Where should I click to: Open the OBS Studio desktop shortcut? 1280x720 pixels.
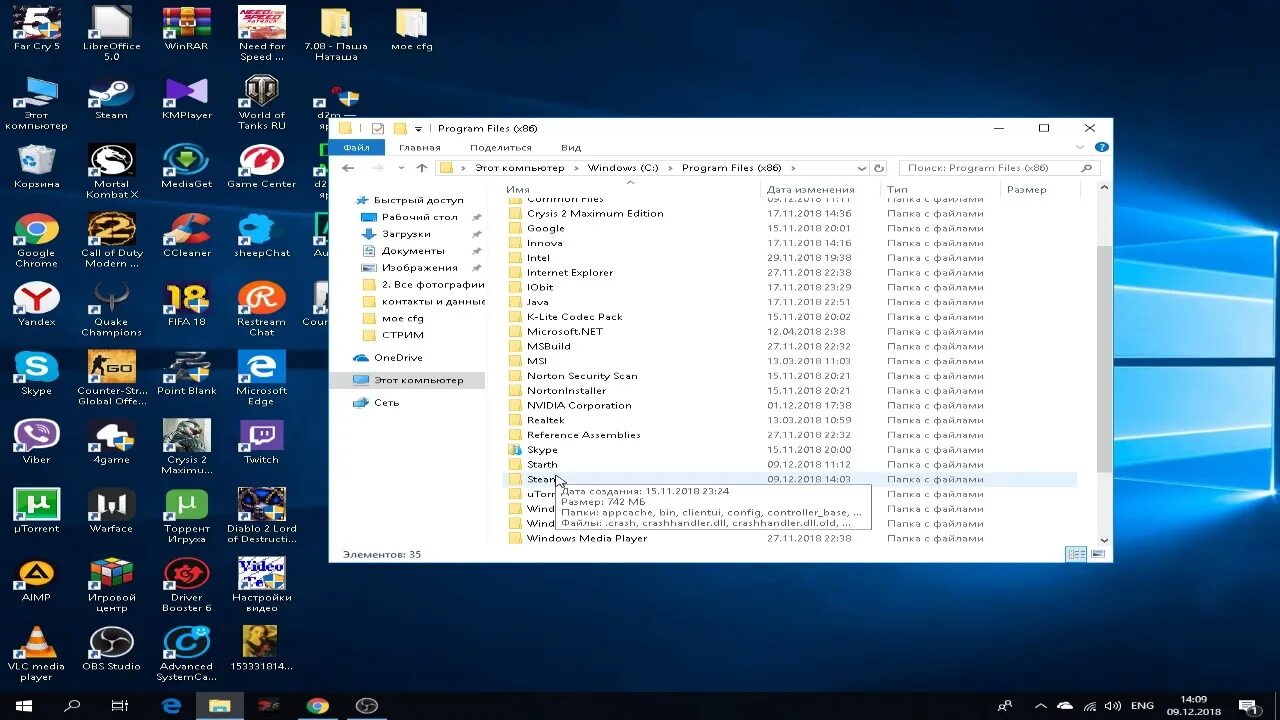[x=111, y=648]
